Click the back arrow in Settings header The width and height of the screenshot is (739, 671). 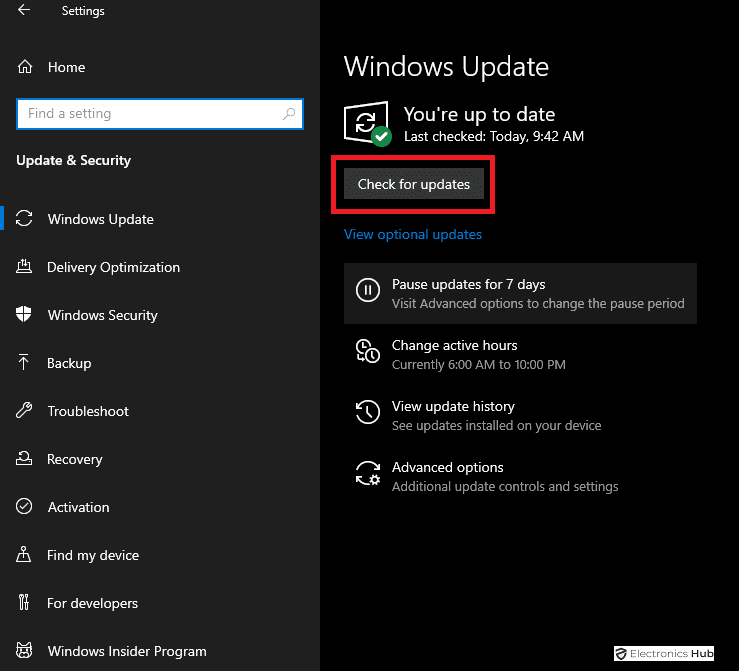24,11
